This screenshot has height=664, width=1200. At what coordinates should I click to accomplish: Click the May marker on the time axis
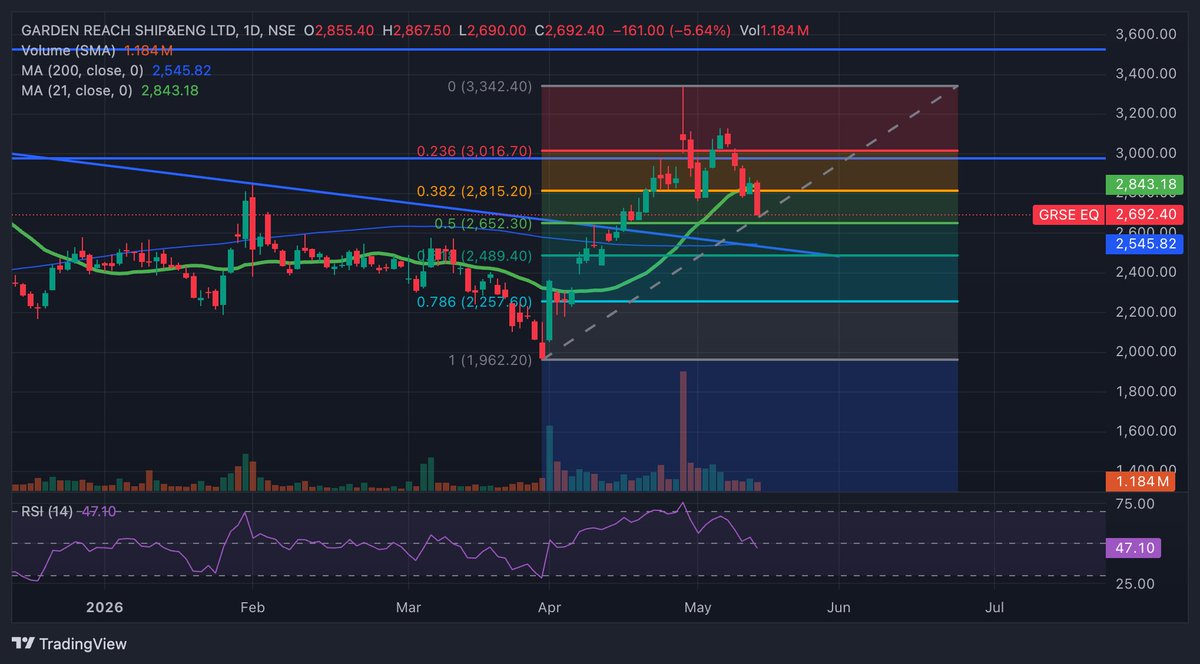click(x=697, y=607)
